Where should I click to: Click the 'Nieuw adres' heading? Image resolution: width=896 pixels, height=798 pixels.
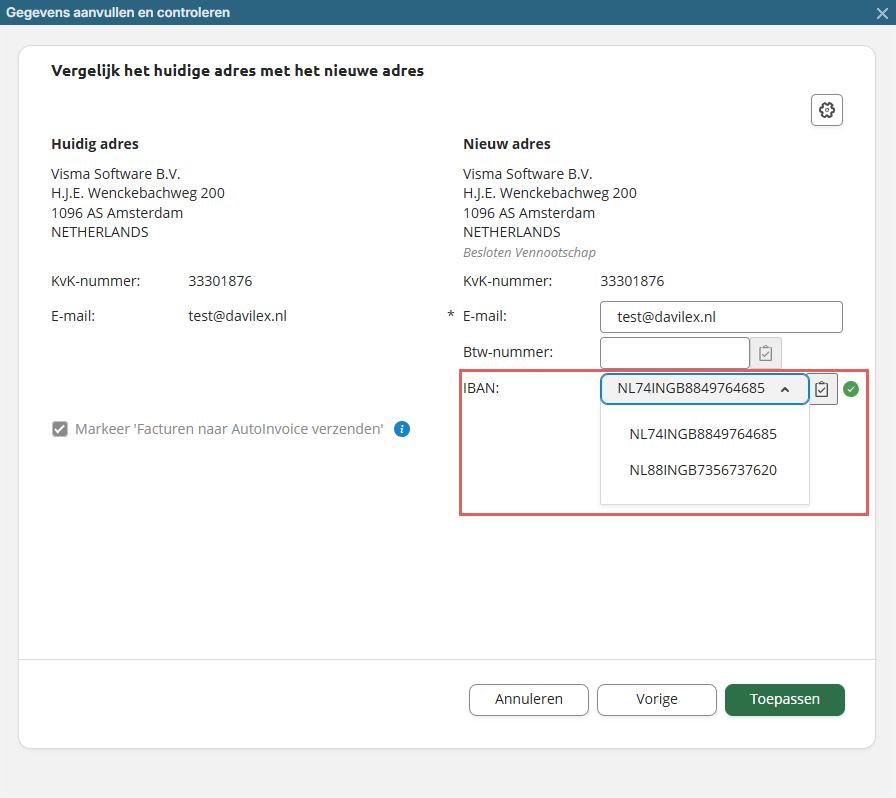(x=507, y=144)
